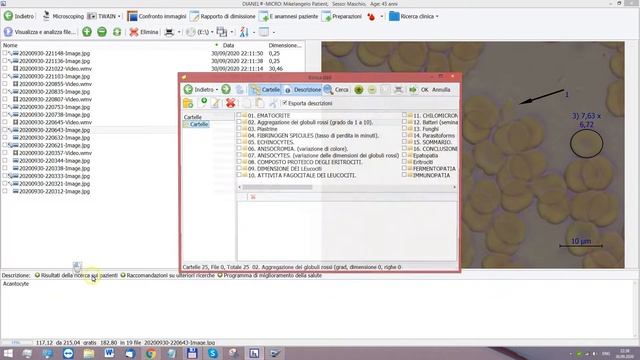Click red delete X in dialog toolbar
Screen dimensions: 640x360
tap(231, 103)
